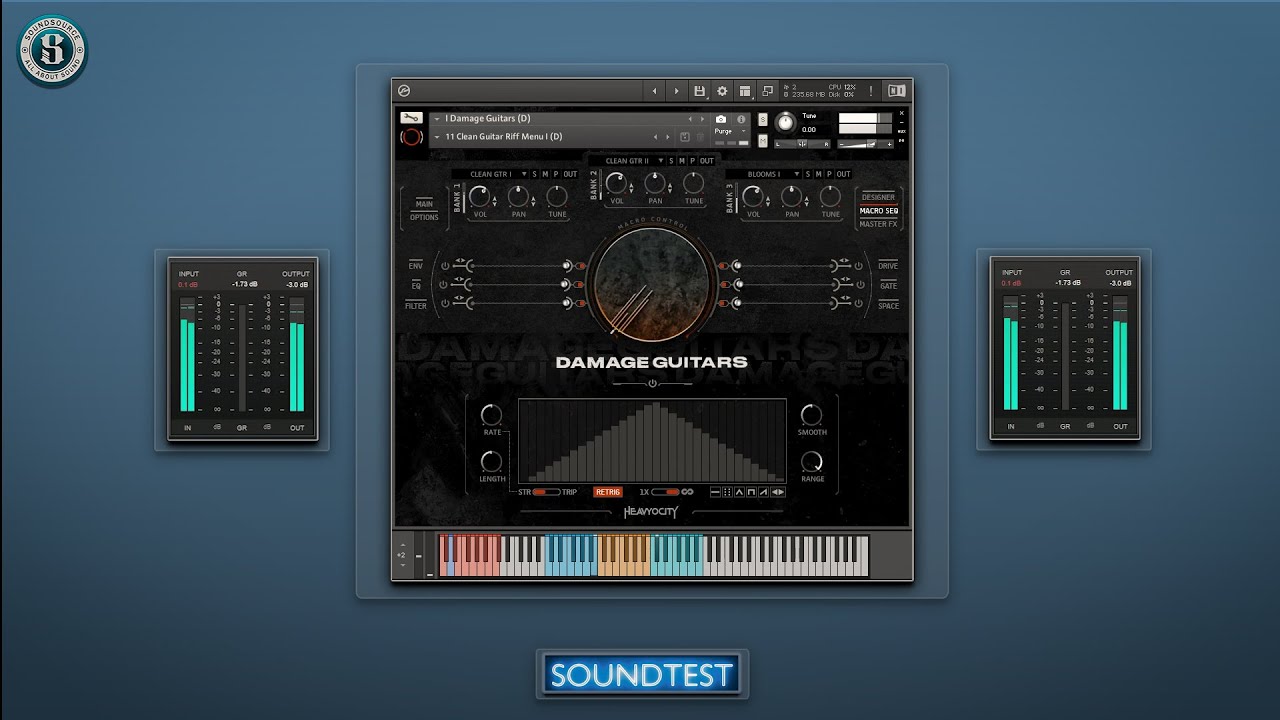Click the Heavyocity logo
The width and height of the screenshot is (1280, 720).
tap(651, 512)
